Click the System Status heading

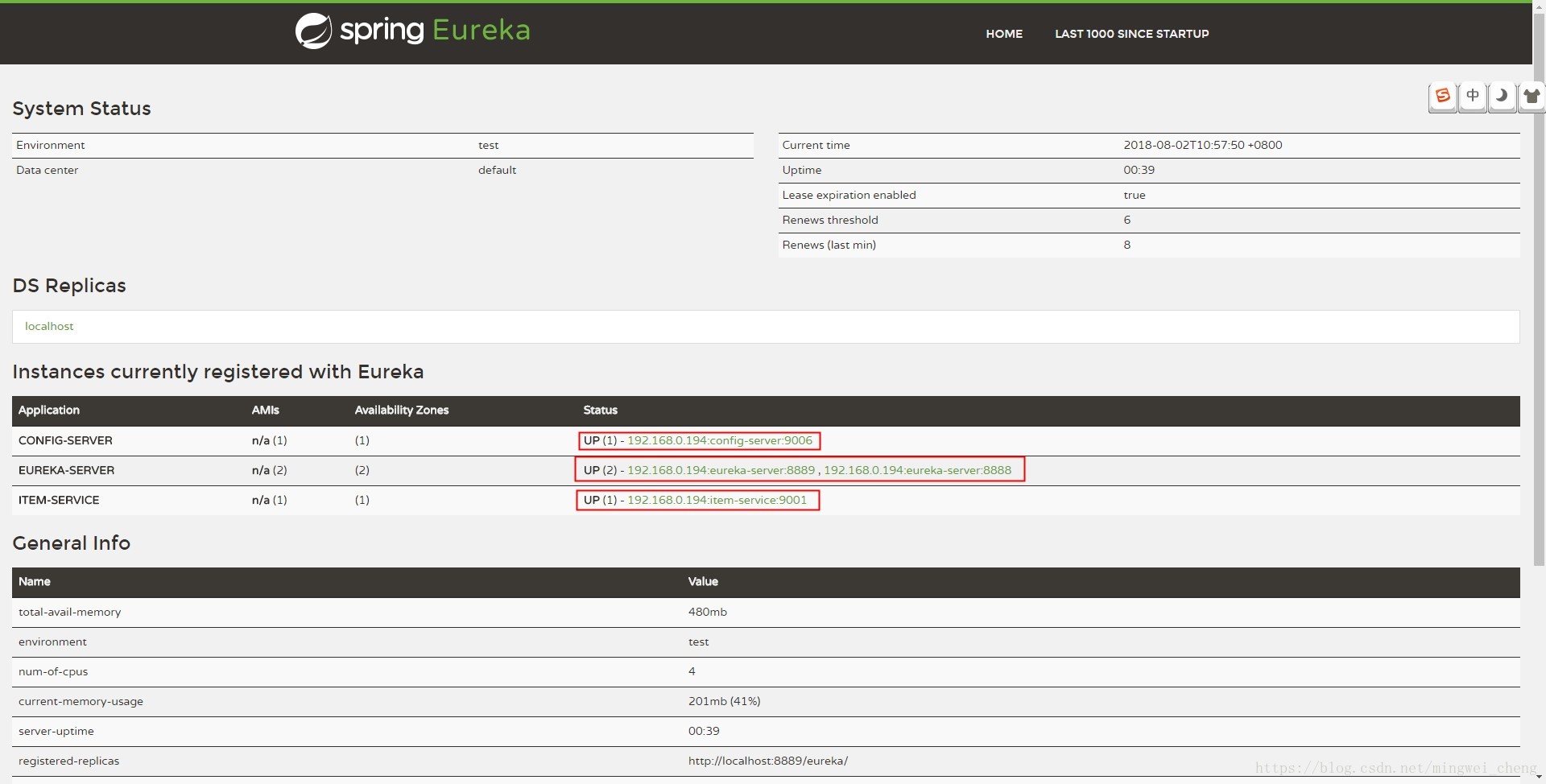pos(81,109)
